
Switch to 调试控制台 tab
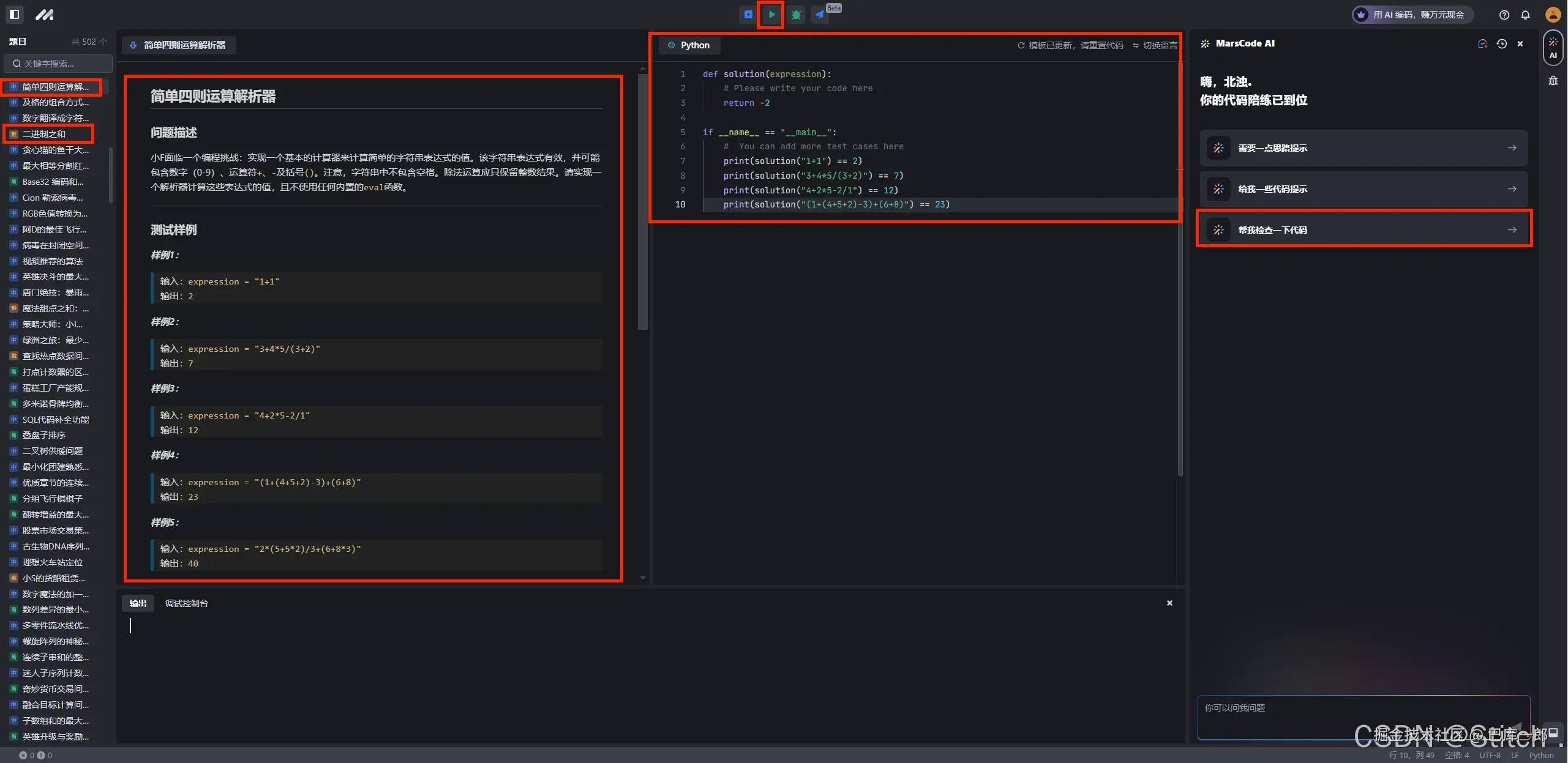point(186,603)
